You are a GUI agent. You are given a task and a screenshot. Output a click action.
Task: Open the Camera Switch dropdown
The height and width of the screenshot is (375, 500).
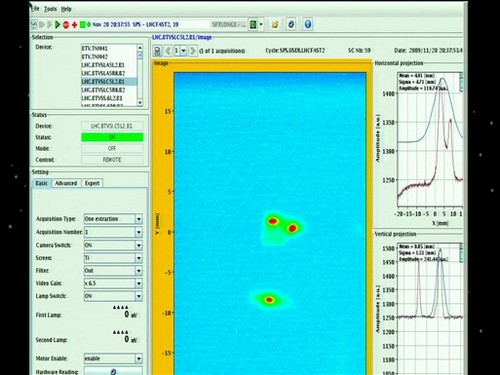[x=113, y=245]
